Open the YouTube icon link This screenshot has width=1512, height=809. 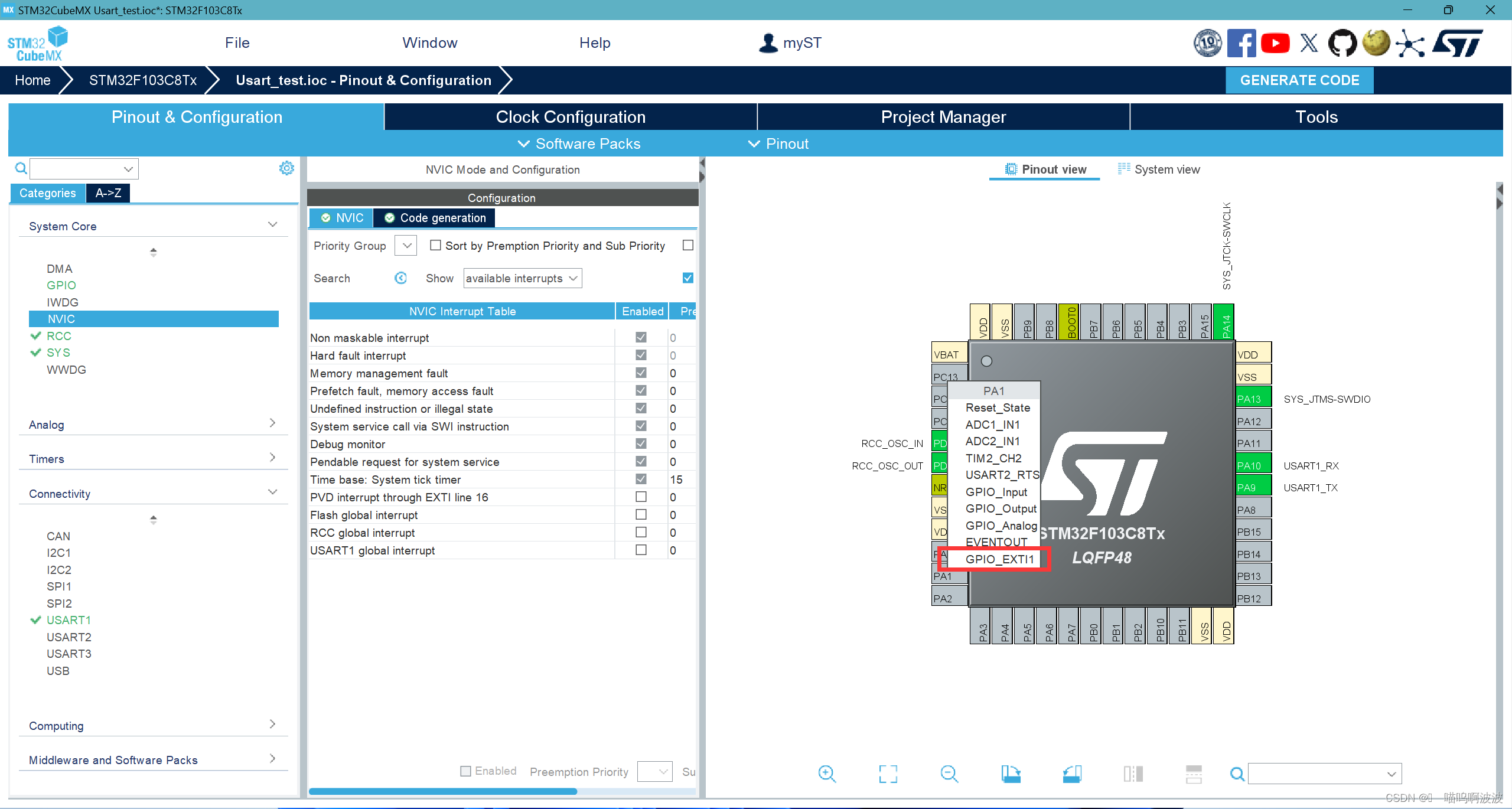pyautogui.click(x=1275, y=43)
